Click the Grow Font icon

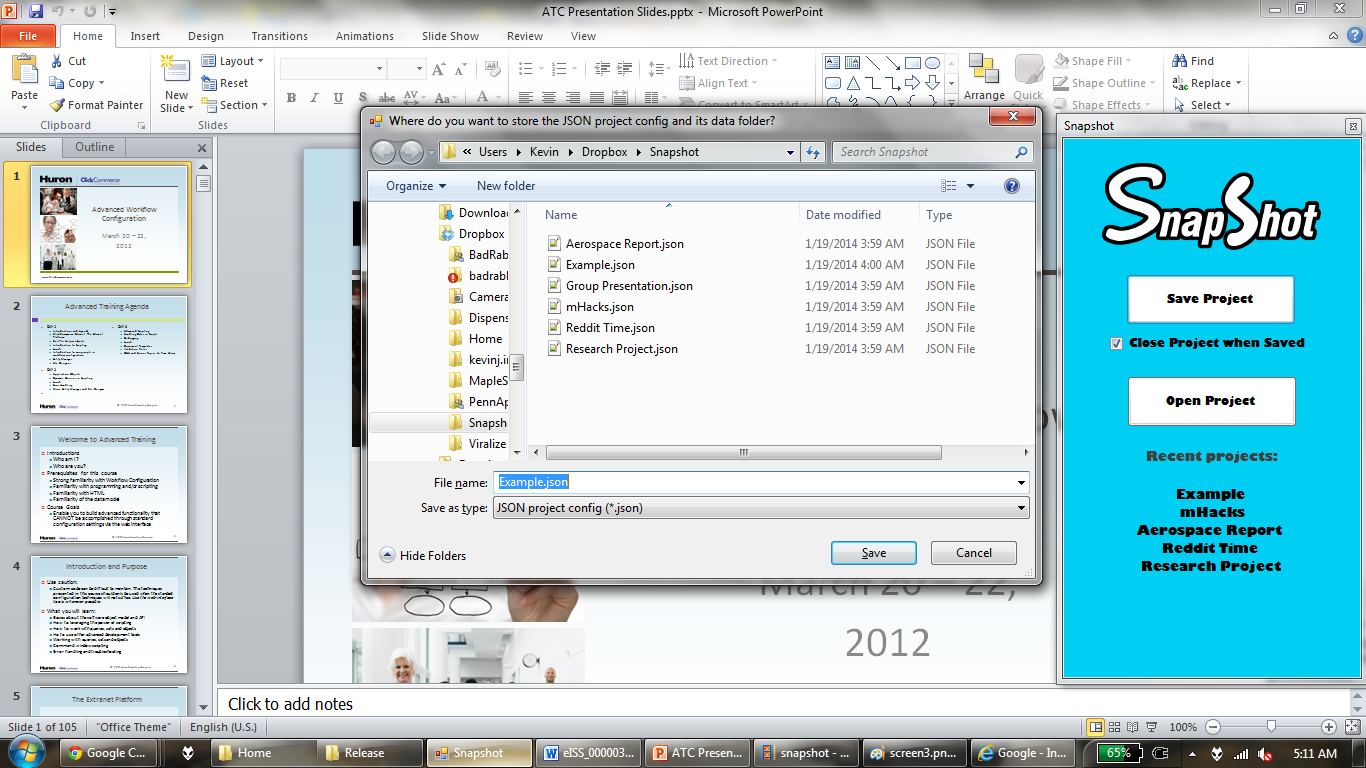click(x=439, y=69)
